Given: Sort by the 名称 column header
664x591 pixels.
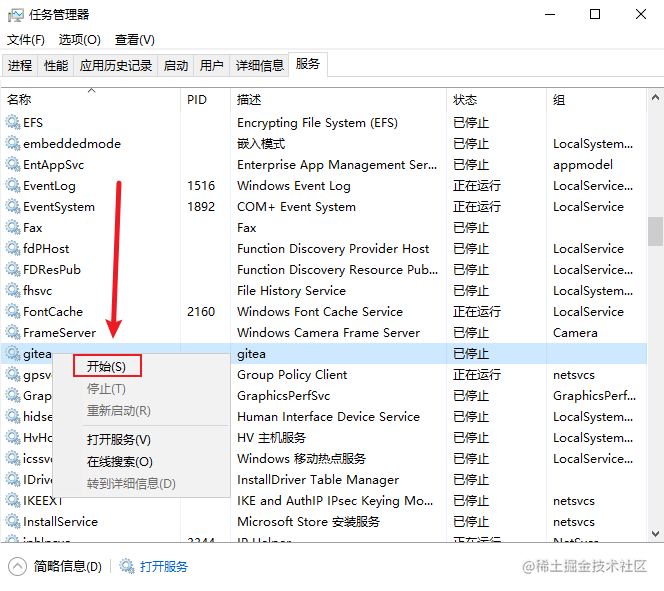Looking at the screenshot, I should coord(91,100).
